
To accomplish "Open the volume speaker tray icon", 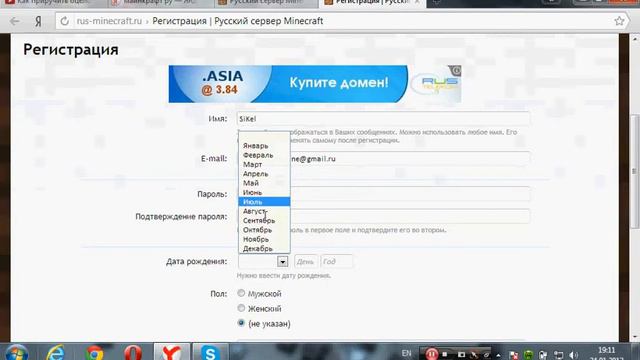I will coord(573,355).
